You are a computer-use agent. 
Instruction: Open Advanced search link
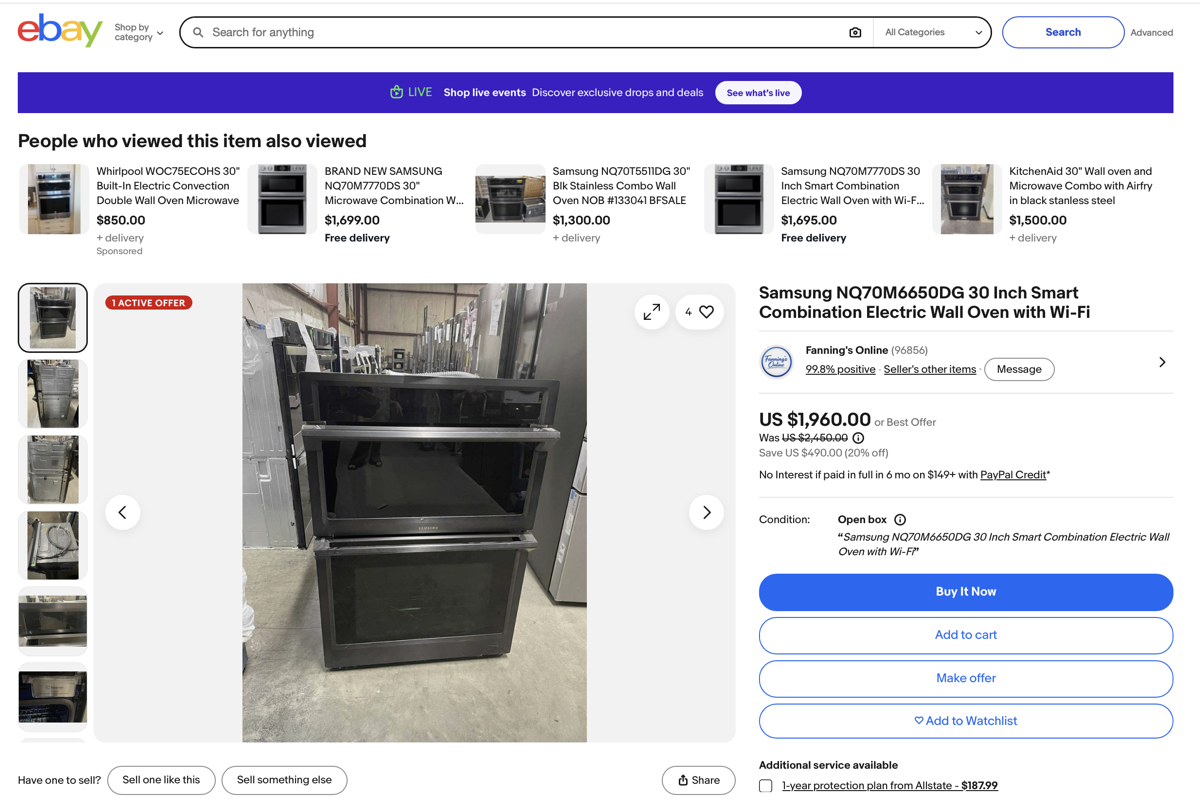click(1152, 33)
